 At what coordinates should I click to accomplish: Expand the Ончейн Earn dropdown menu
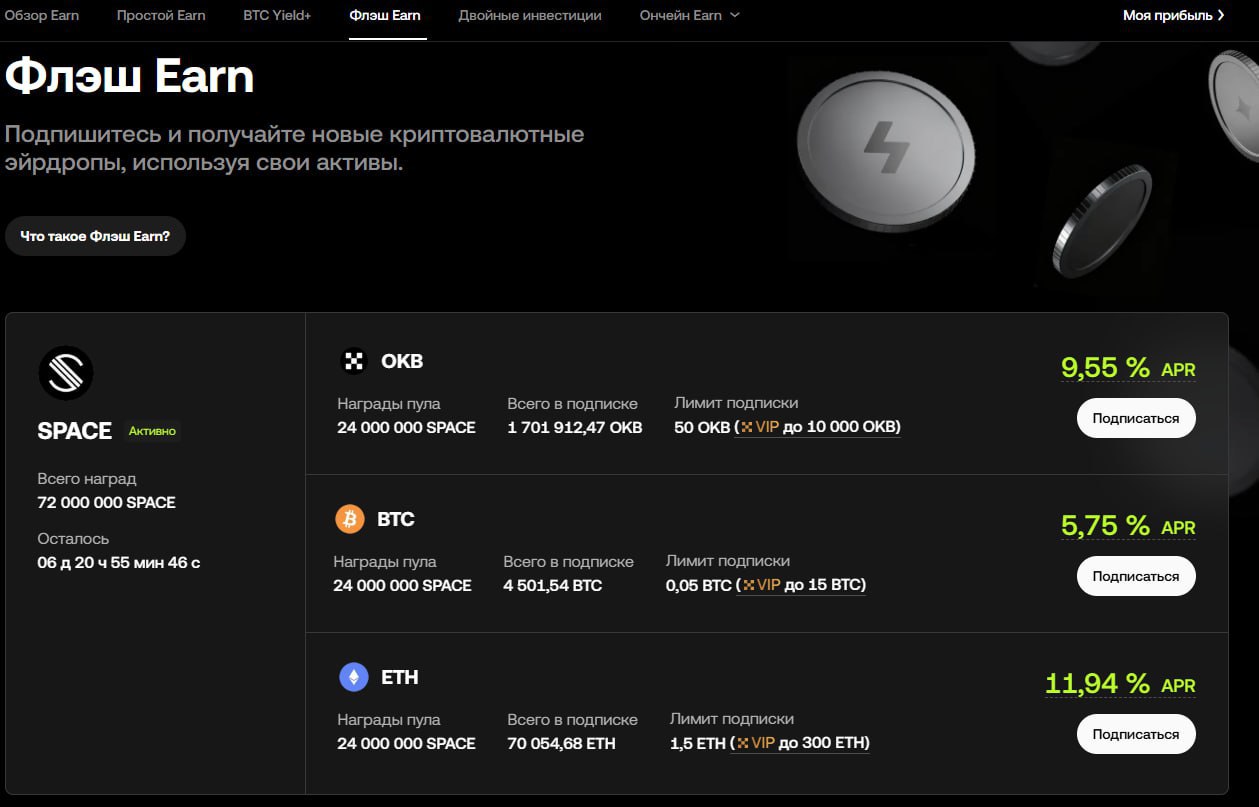[x=735, y=16]
